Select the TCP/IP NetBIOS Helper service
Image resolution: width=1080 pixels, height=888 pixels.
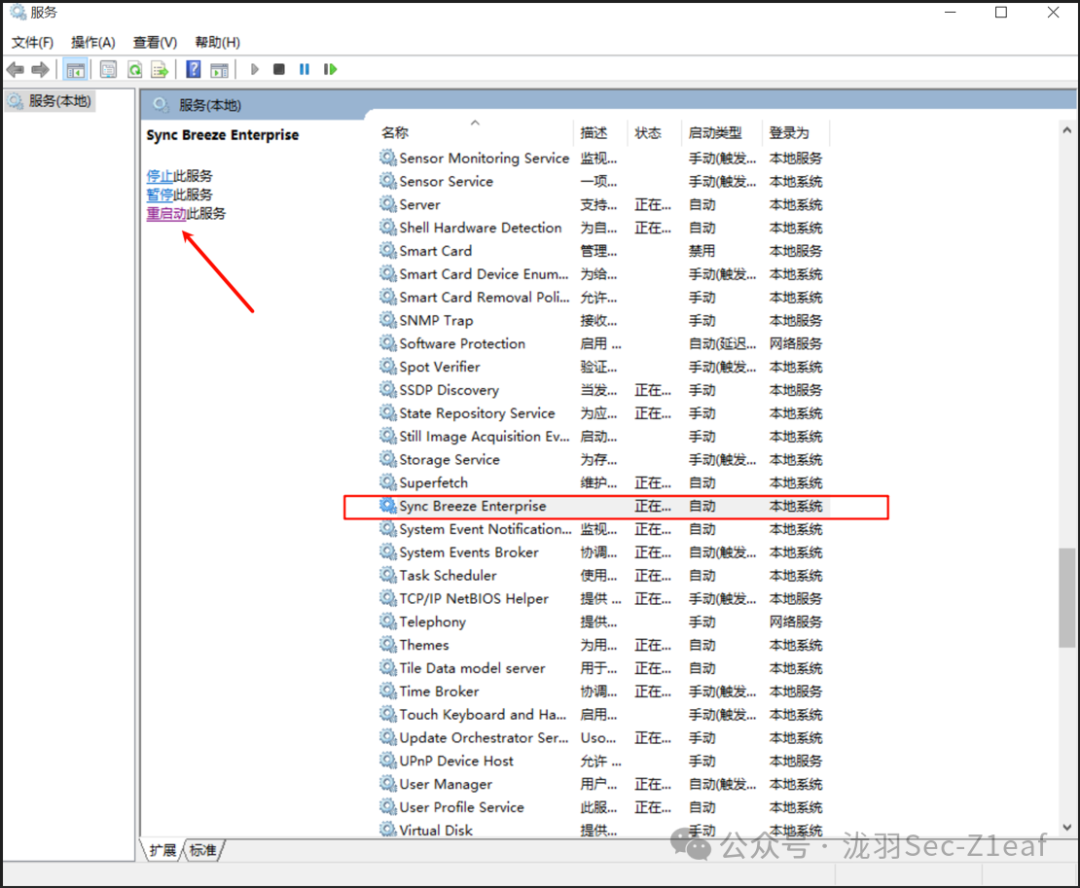click(x=603, y=599)
